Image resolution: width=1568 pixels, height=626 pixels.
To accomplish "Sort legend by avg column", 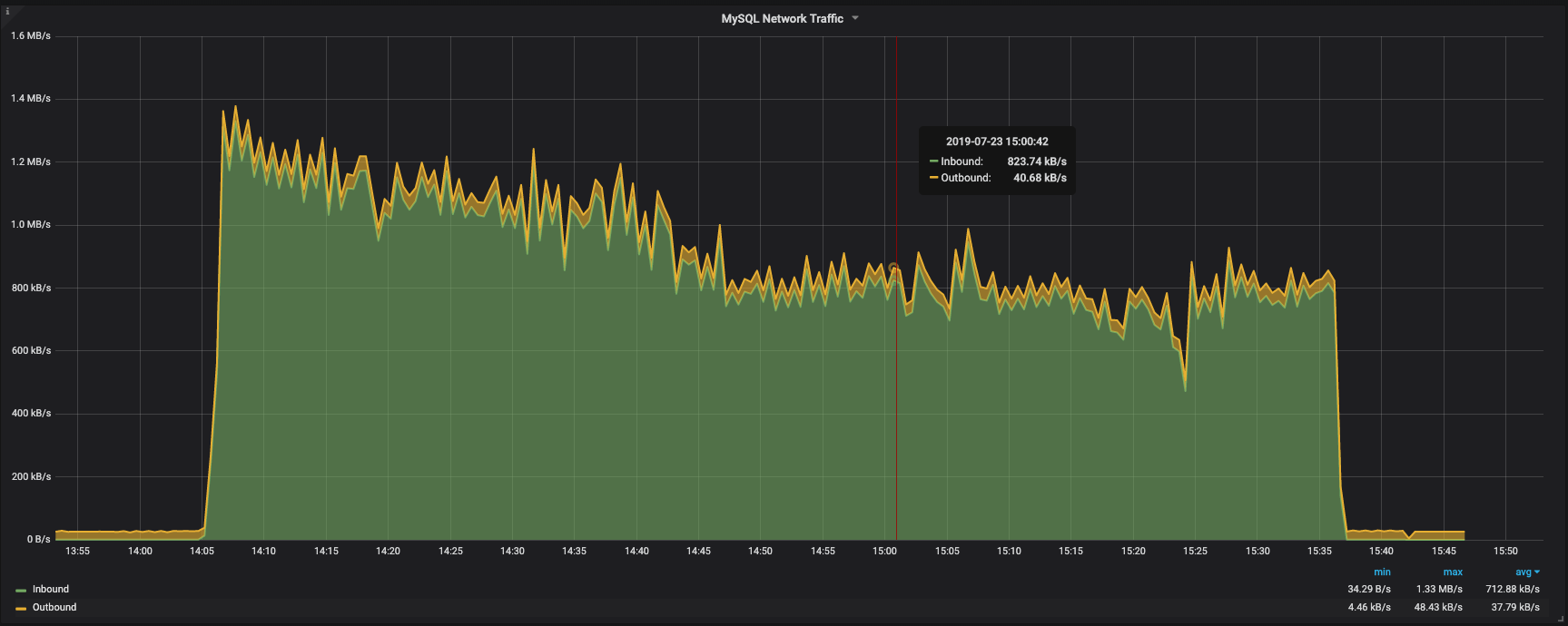I will coord(1523,572).
